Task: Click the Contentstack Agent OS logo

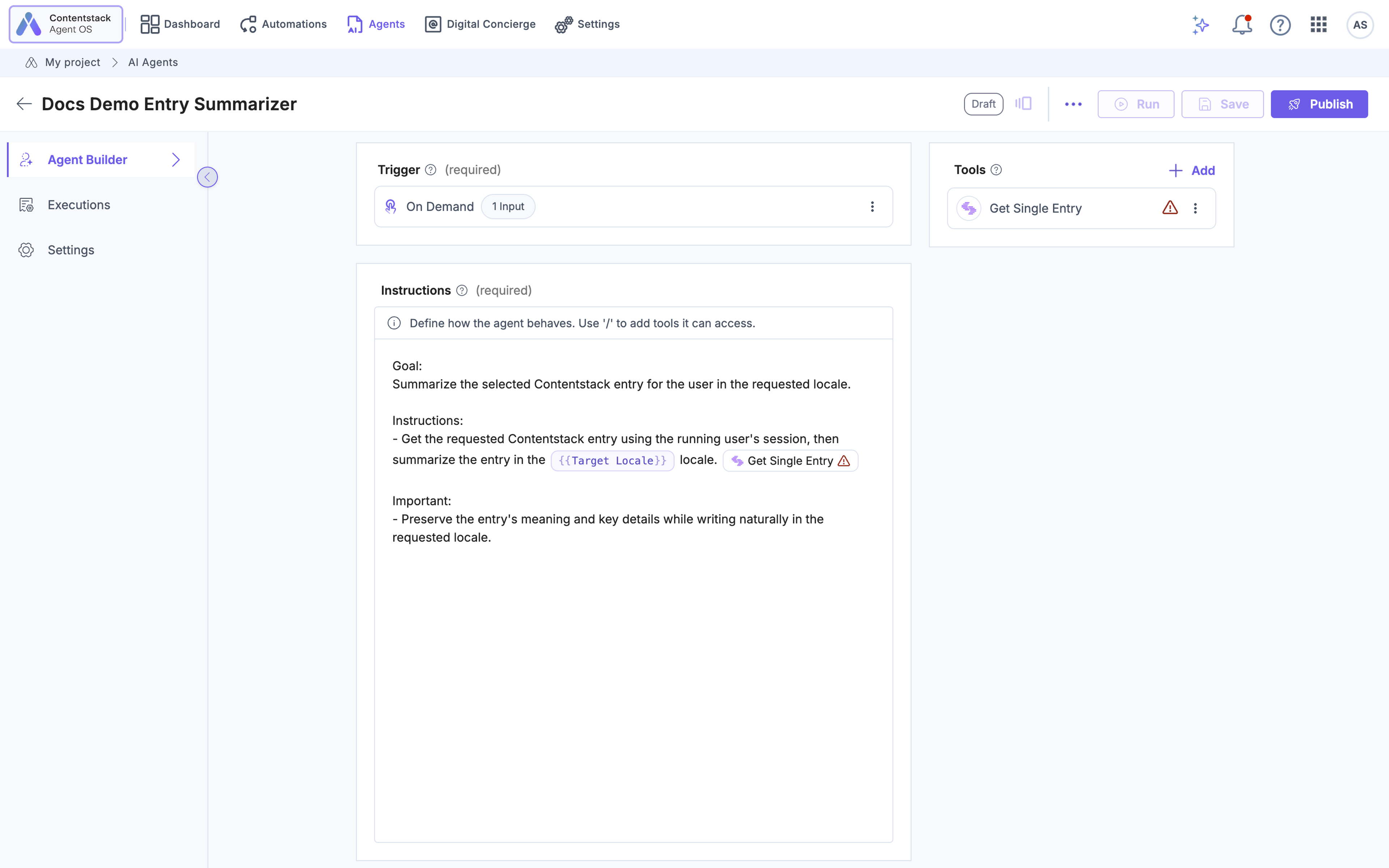Action: [66, 24]
